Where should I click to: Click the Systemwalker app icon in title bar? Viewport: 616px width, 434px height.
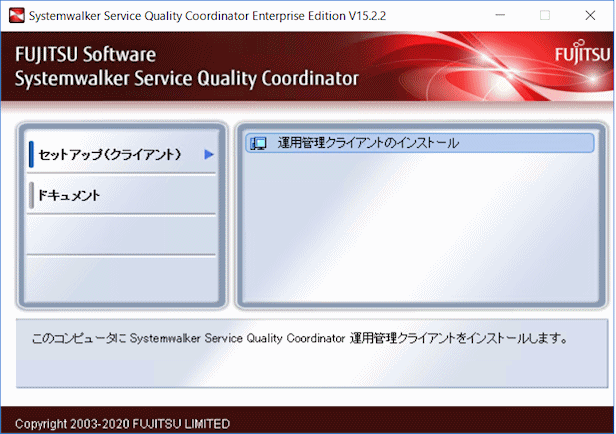16,16
